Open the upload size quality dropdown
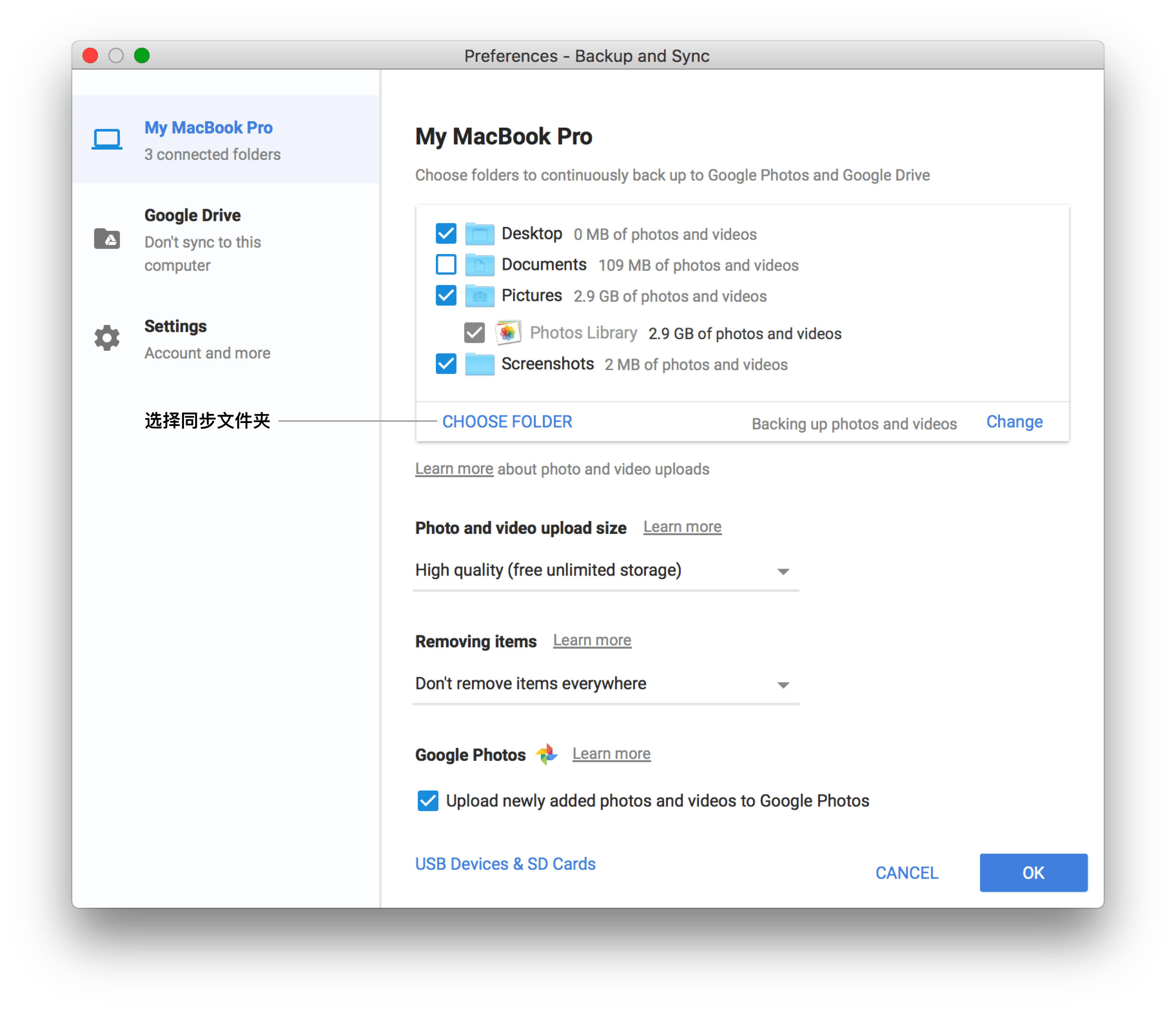The height and width of the screenshot is (1011, 1176). [x=605, y=570]
